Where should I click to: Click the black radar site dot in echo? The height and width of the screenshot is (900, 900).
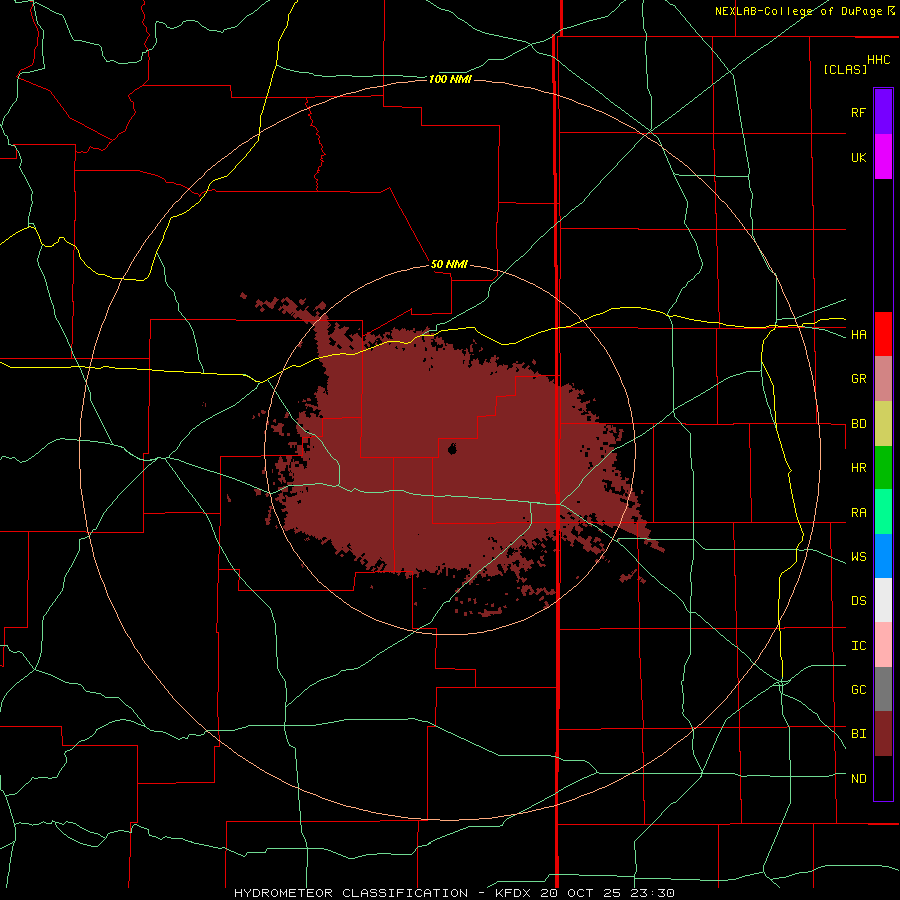[x=452, y=449]
